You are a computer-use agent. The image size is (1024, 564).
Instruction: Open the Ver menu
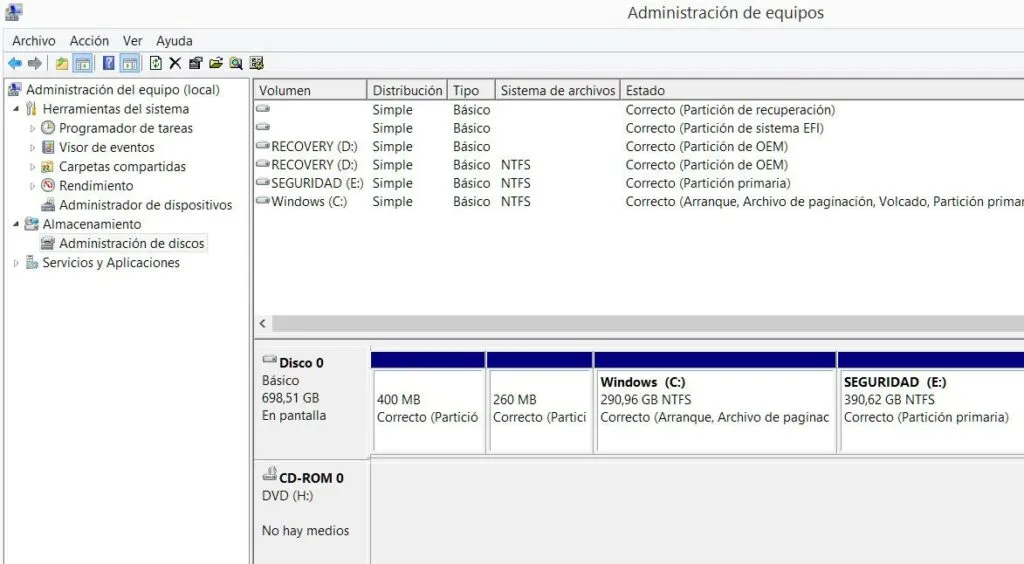click(x=133, y=40)
